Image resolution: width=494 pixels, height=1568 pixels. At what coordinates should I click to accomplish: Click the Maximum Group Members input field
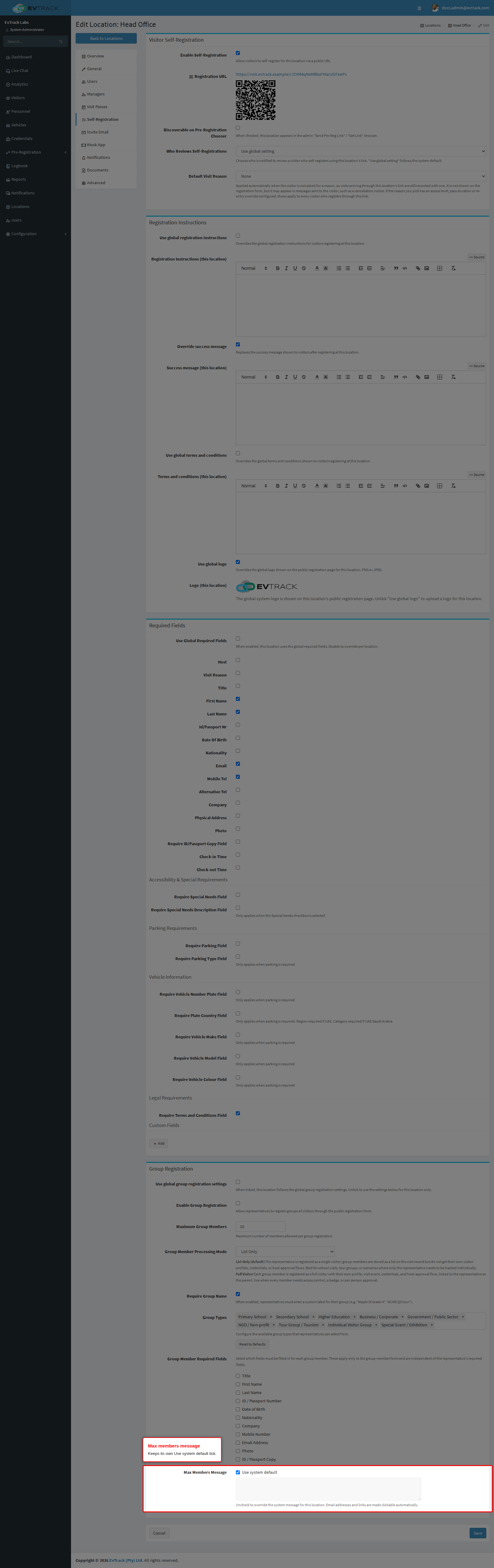(x=260, y=1227)
